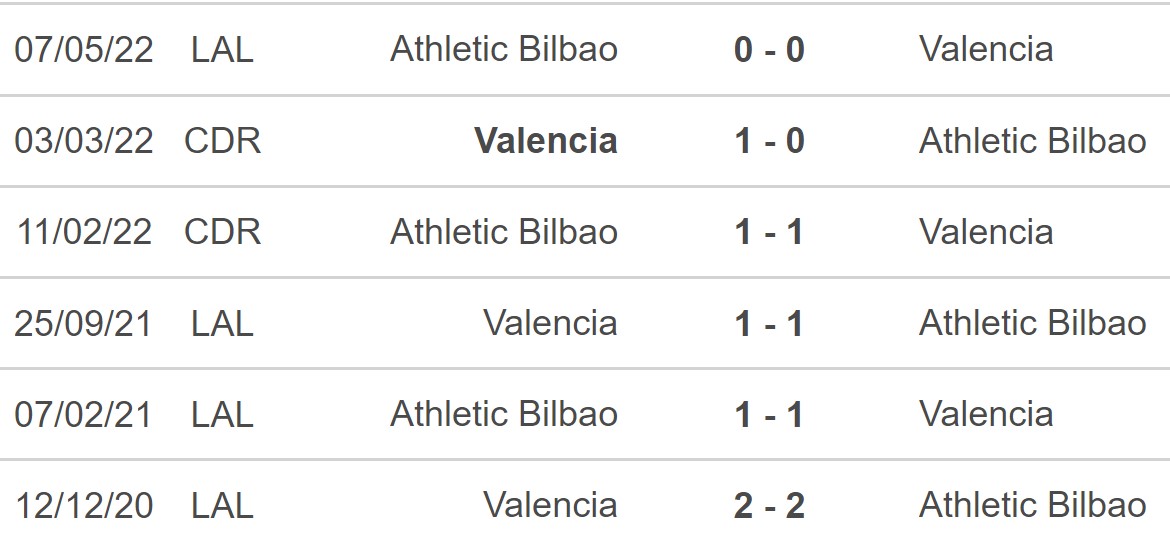Select the 2 - 2 match score
Screen dimensions: 1170x549
click(x=769, y=505)
